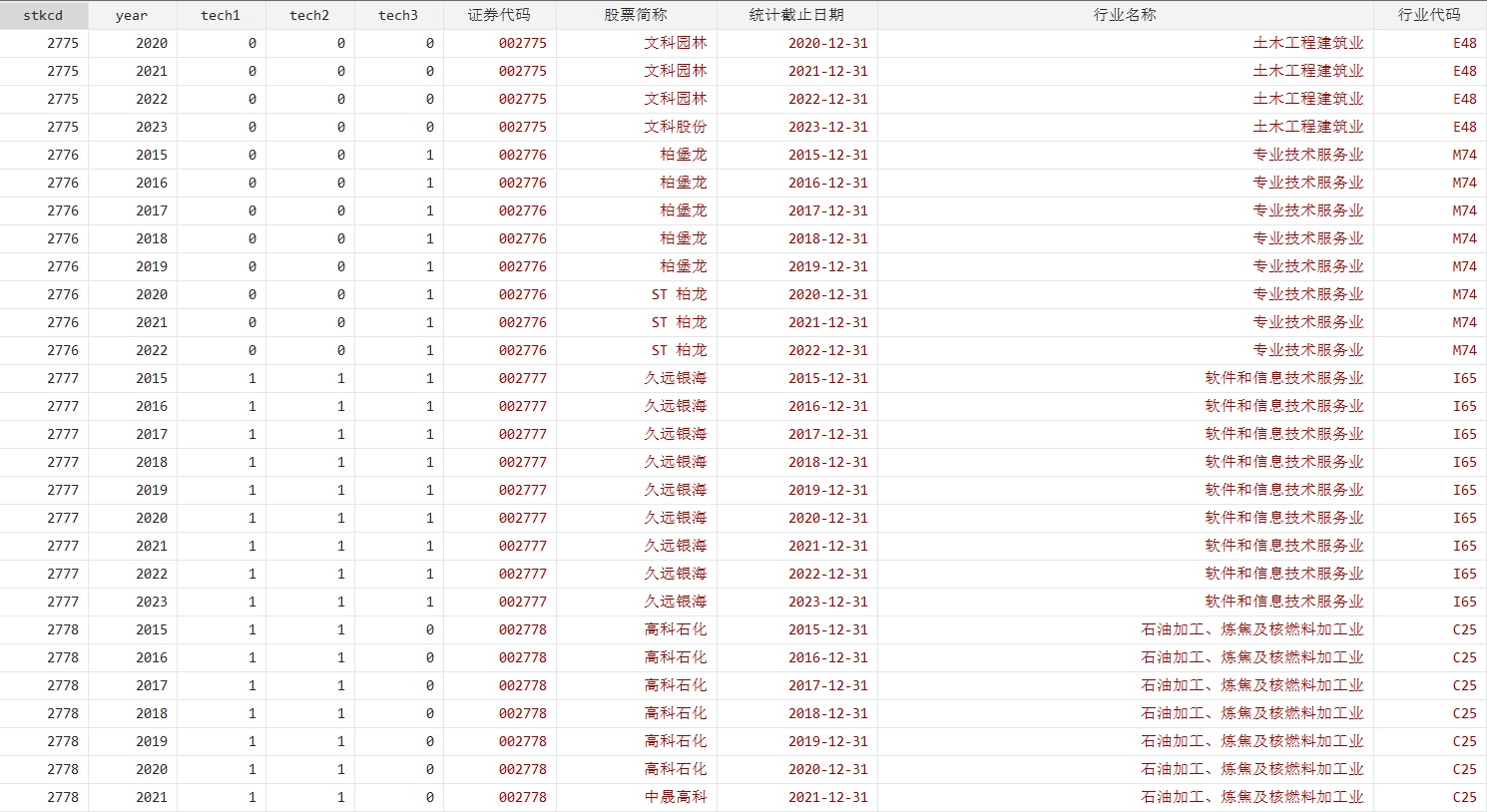Screen dimensions: 1487x812
Task: Click the tech3 column header
Action: coord(399,15)
